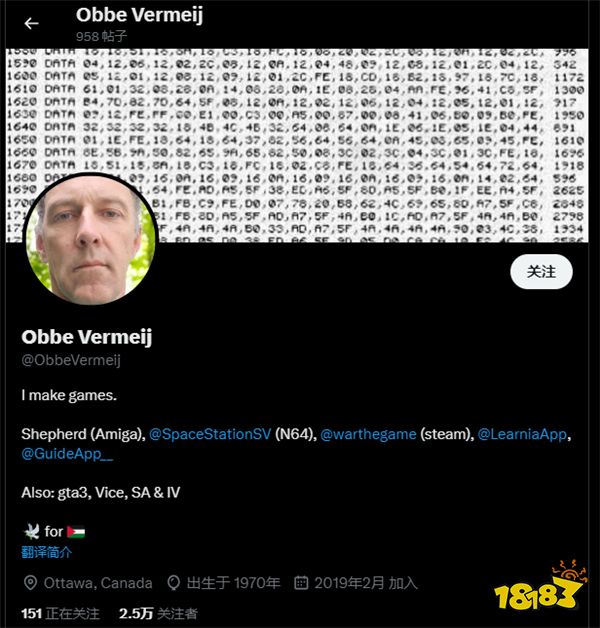Click the Obbe Vermeij header title
The image size is (600, 628).
point(139,15)
